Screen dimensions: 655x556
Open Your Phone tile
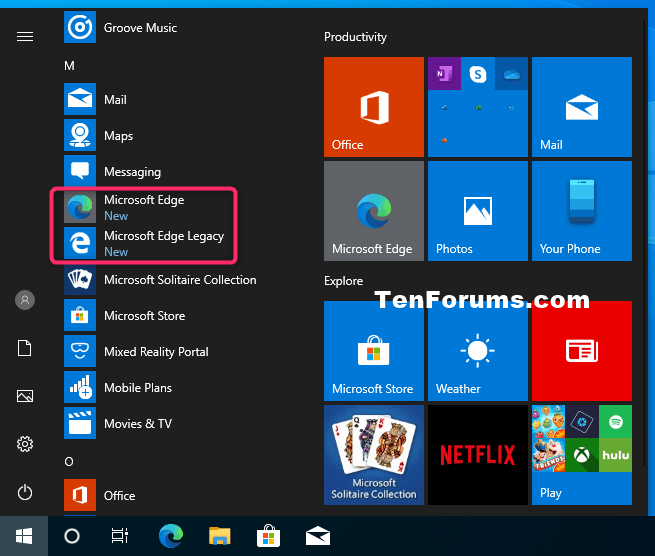pos(581,211)
